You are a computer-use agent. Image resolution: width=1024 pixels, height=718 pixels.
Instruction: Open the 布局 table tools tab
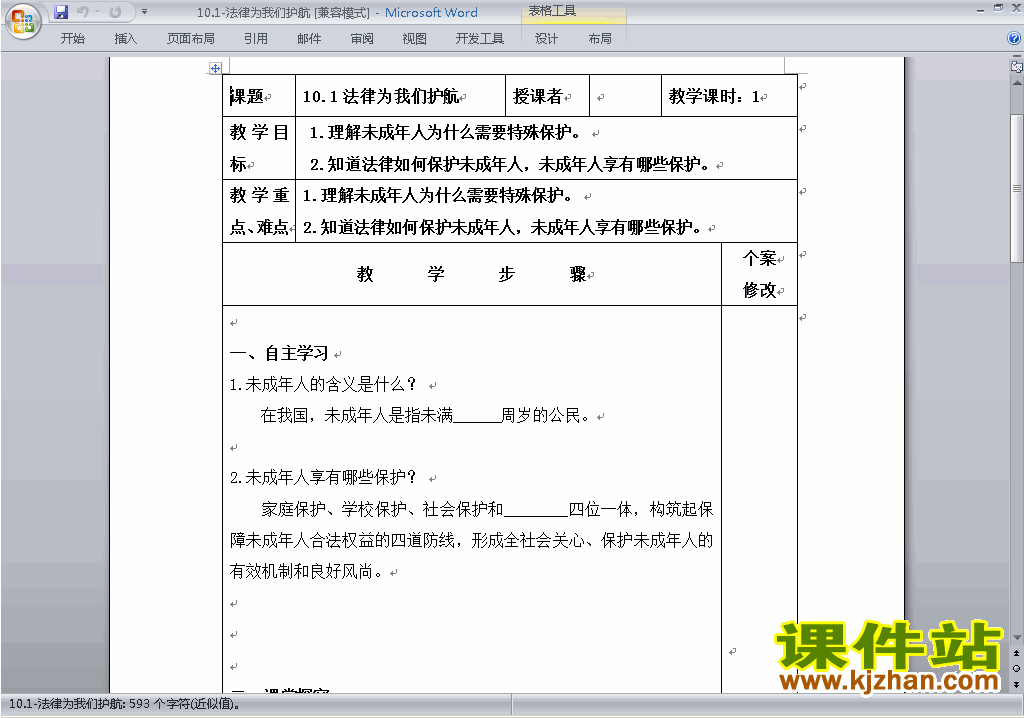tap(600, 39)
